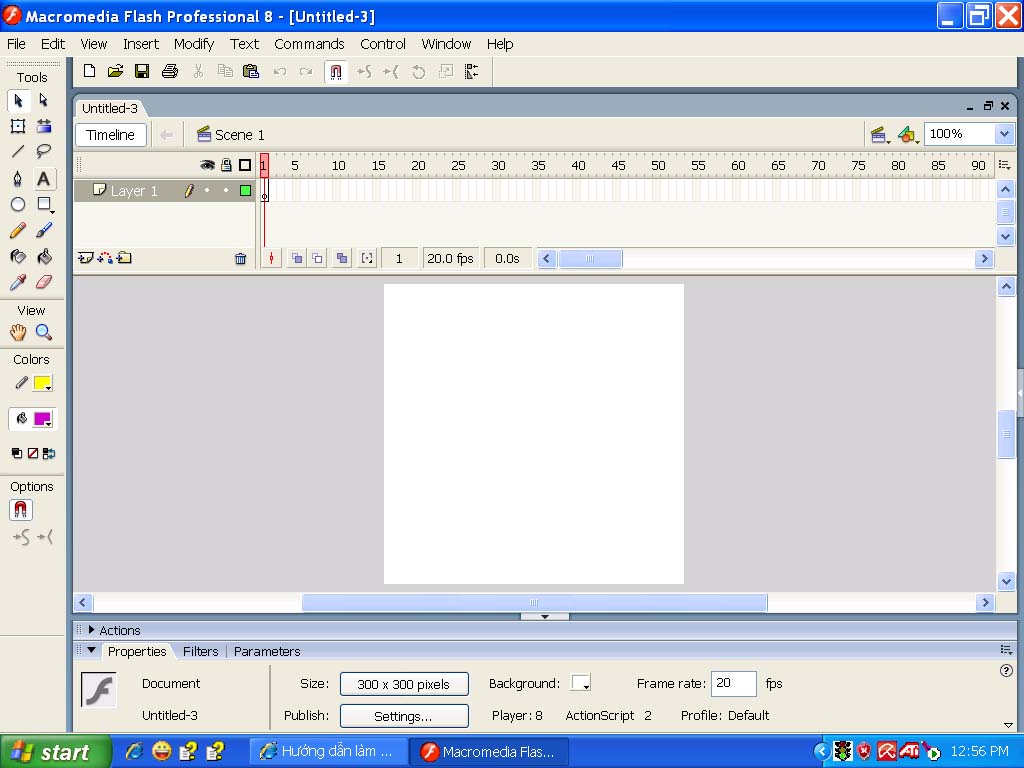This screenshot has width=1024, height=768.
Task: Open Modify Onion Markers menu
Action: pyautogui.click(x=368, y=259)
